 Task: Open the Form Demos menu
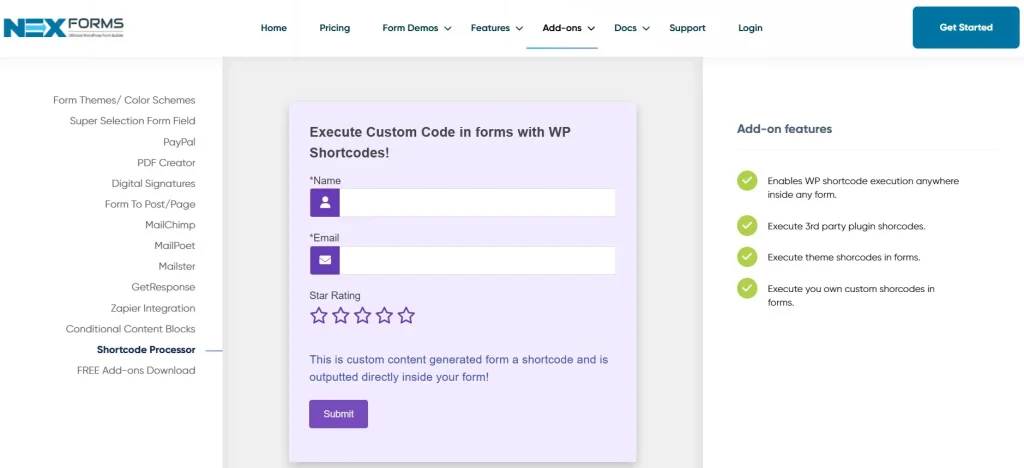(410, 28)
